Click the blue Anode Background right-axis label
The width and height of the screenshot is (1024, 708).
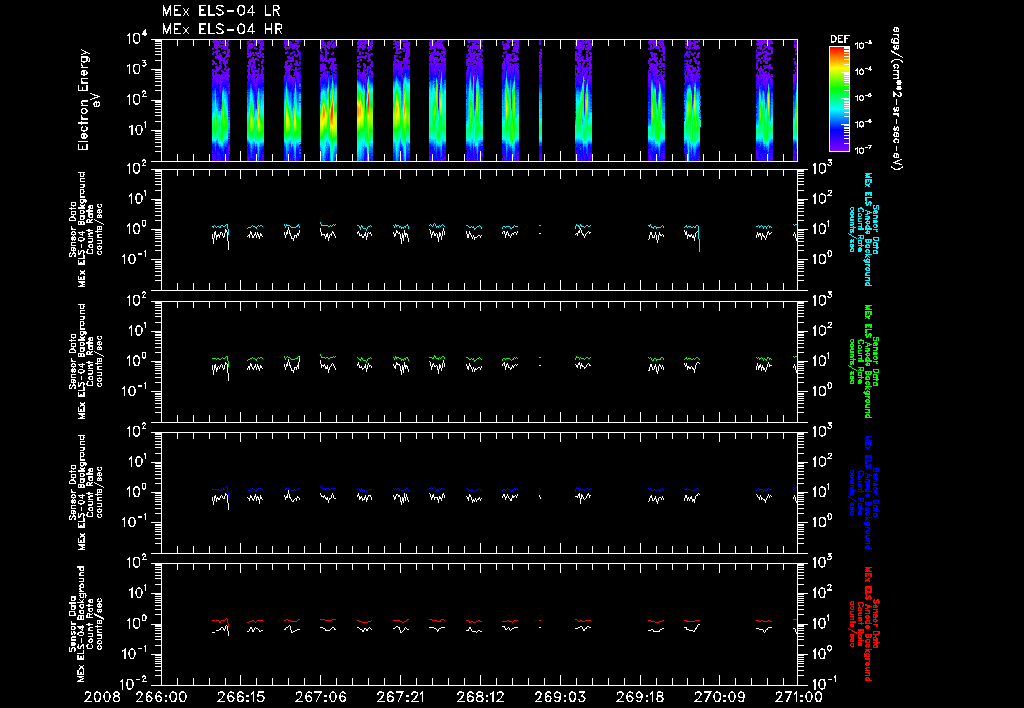(863, 492)
